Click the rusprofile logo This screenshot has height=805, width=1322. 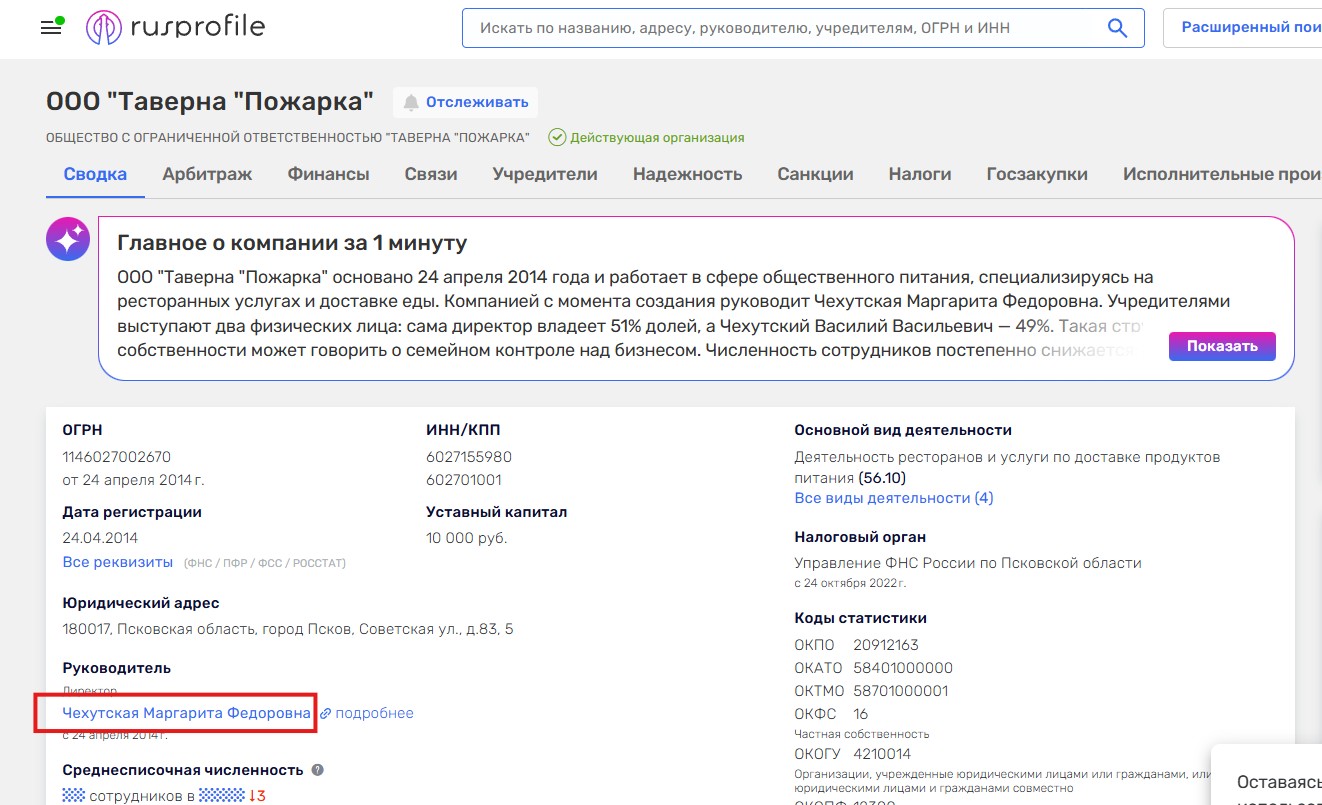pos(176,28)
